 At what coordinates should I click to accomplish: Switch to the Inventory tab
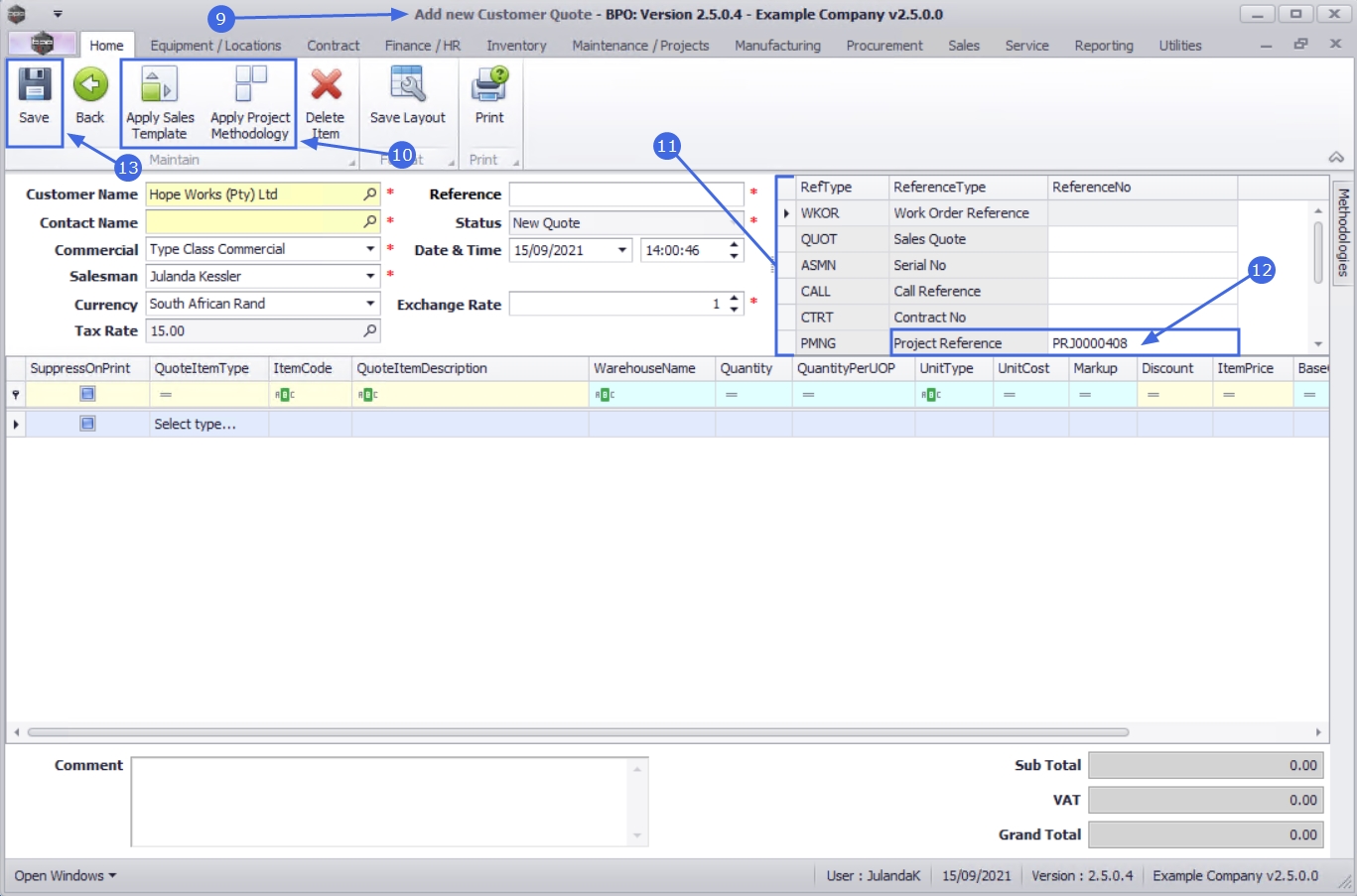coord(516,46)
